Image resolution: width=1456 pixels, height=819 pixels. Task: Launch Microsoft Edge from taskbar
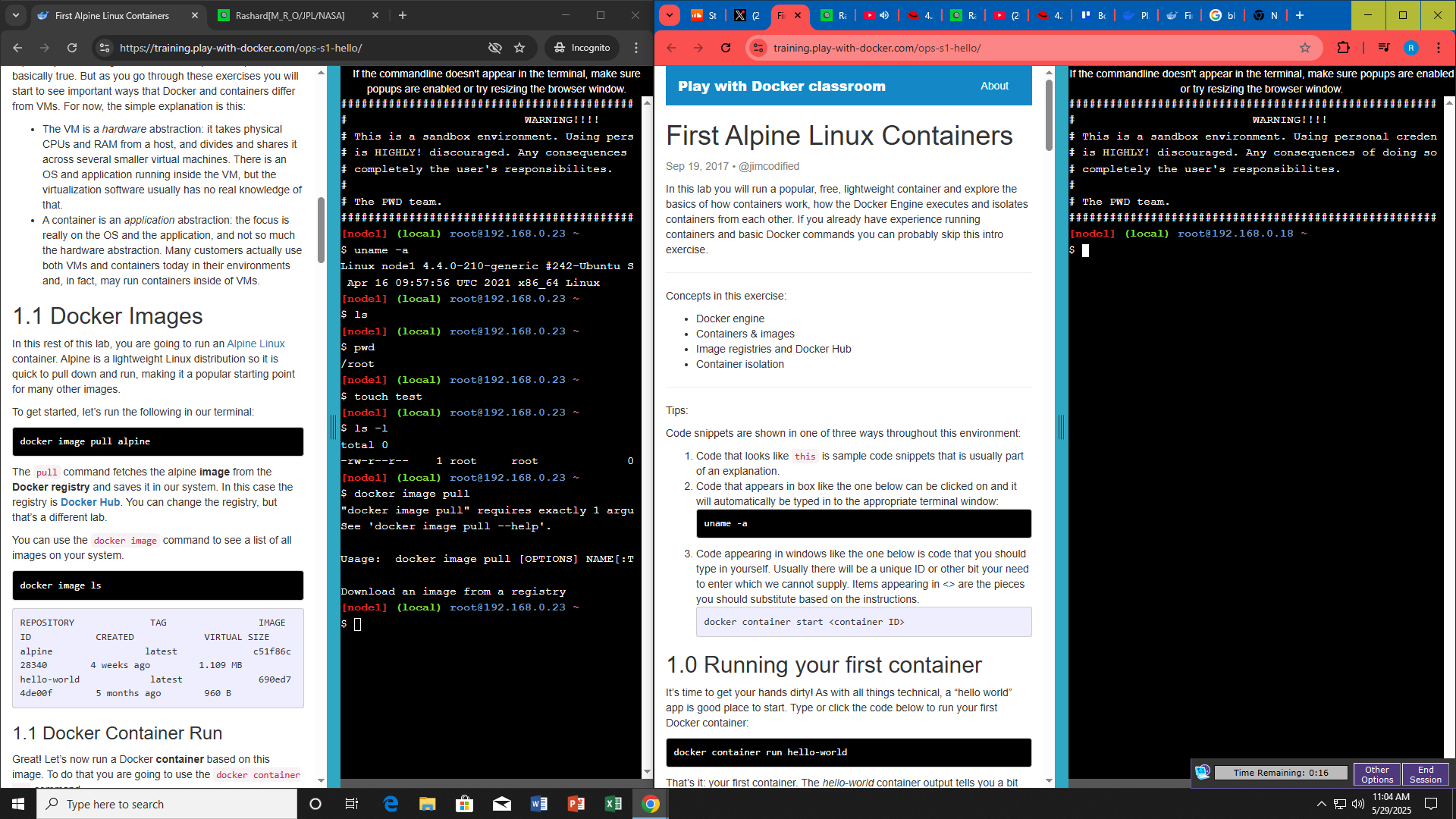point(391,804)
